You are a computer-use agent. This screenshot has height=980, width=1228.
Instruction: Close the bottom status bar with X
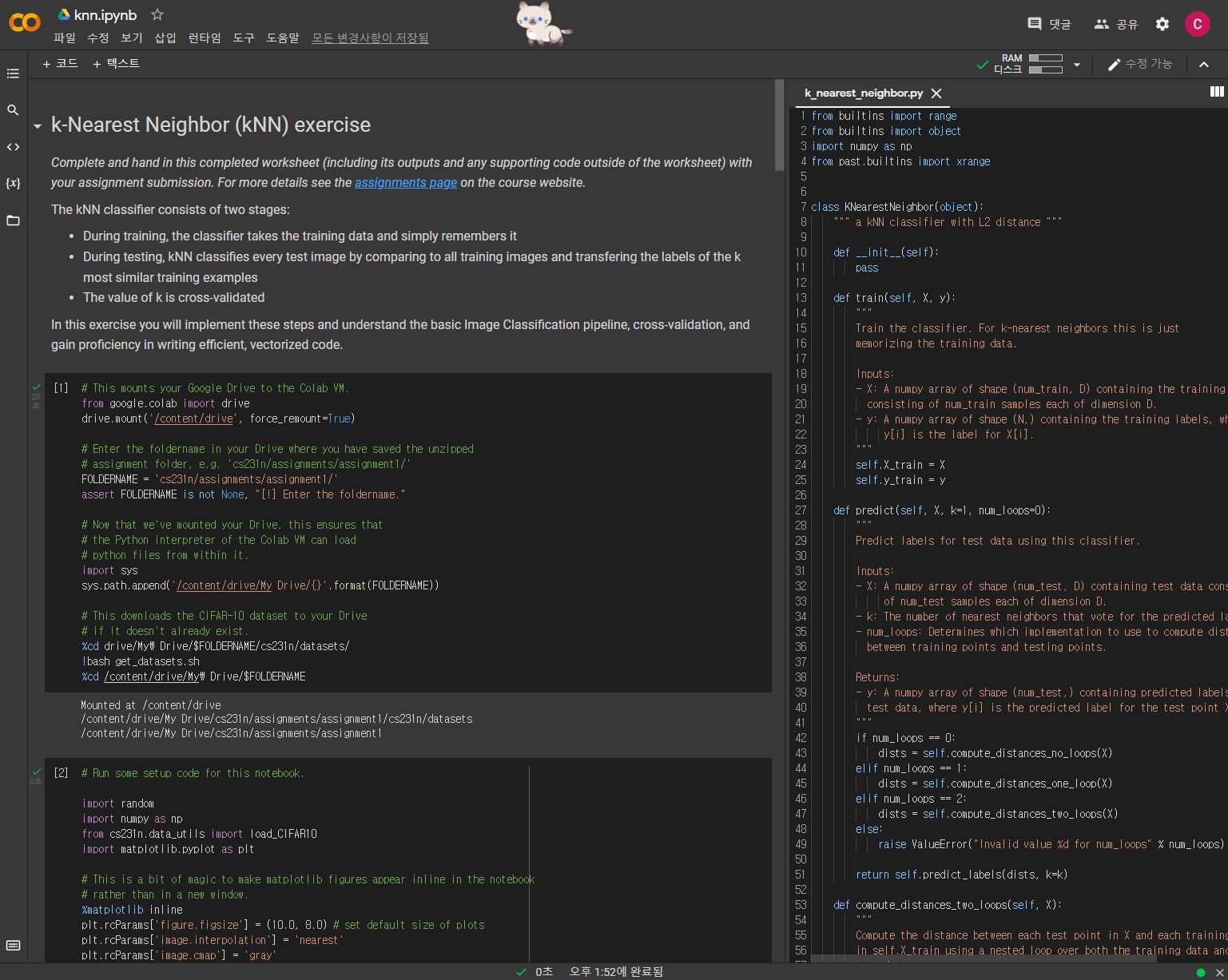tap(1219, 972)
